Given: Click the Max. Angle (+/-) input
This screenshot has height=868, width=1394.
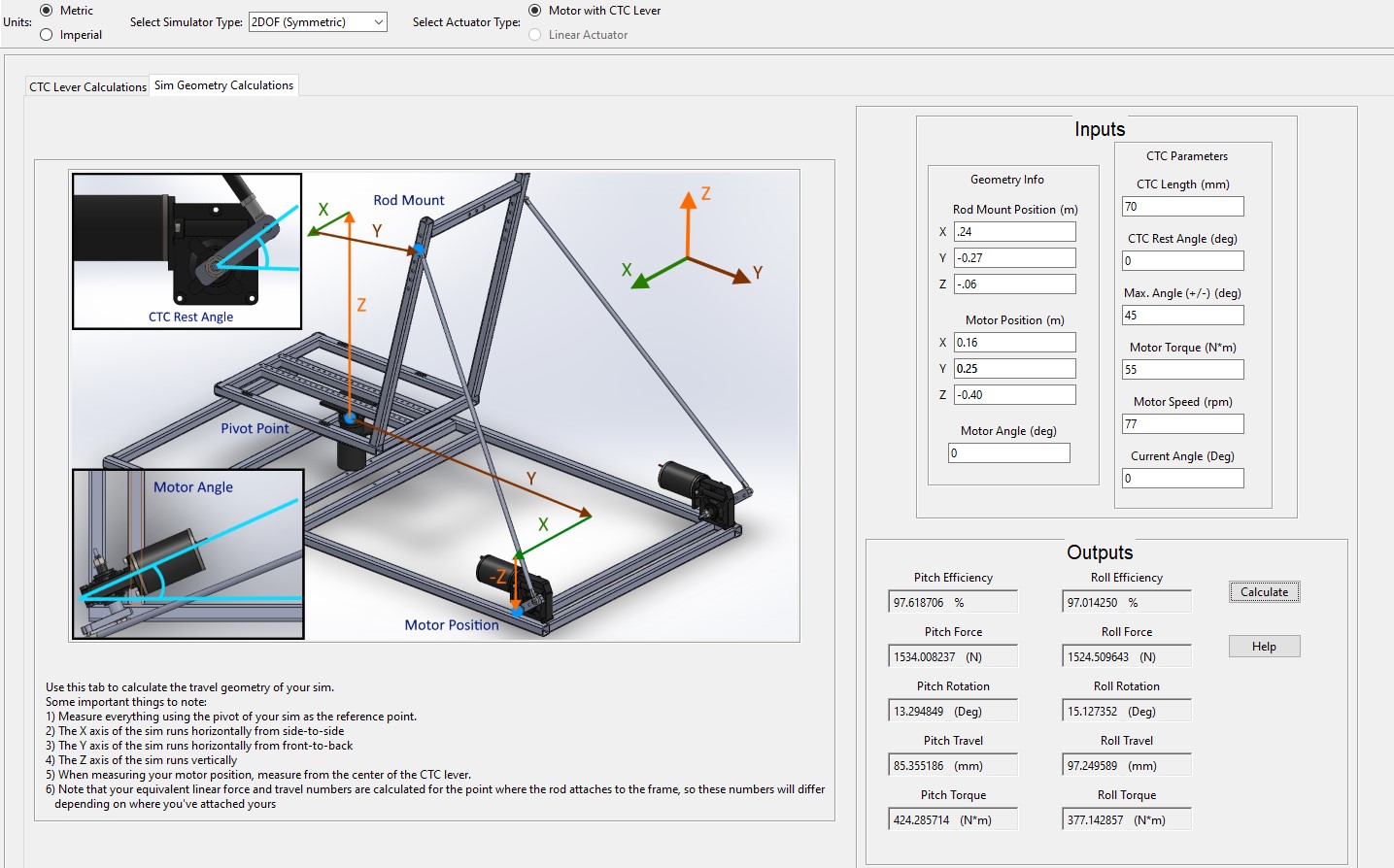Looking at the screenshot, I should point(1182,316).
